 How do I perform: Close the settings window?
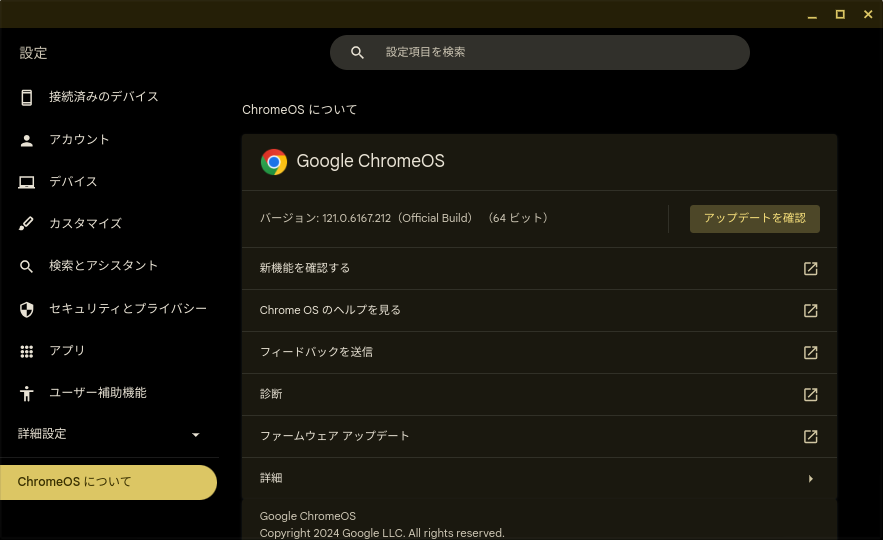click(x=868, y=15)
